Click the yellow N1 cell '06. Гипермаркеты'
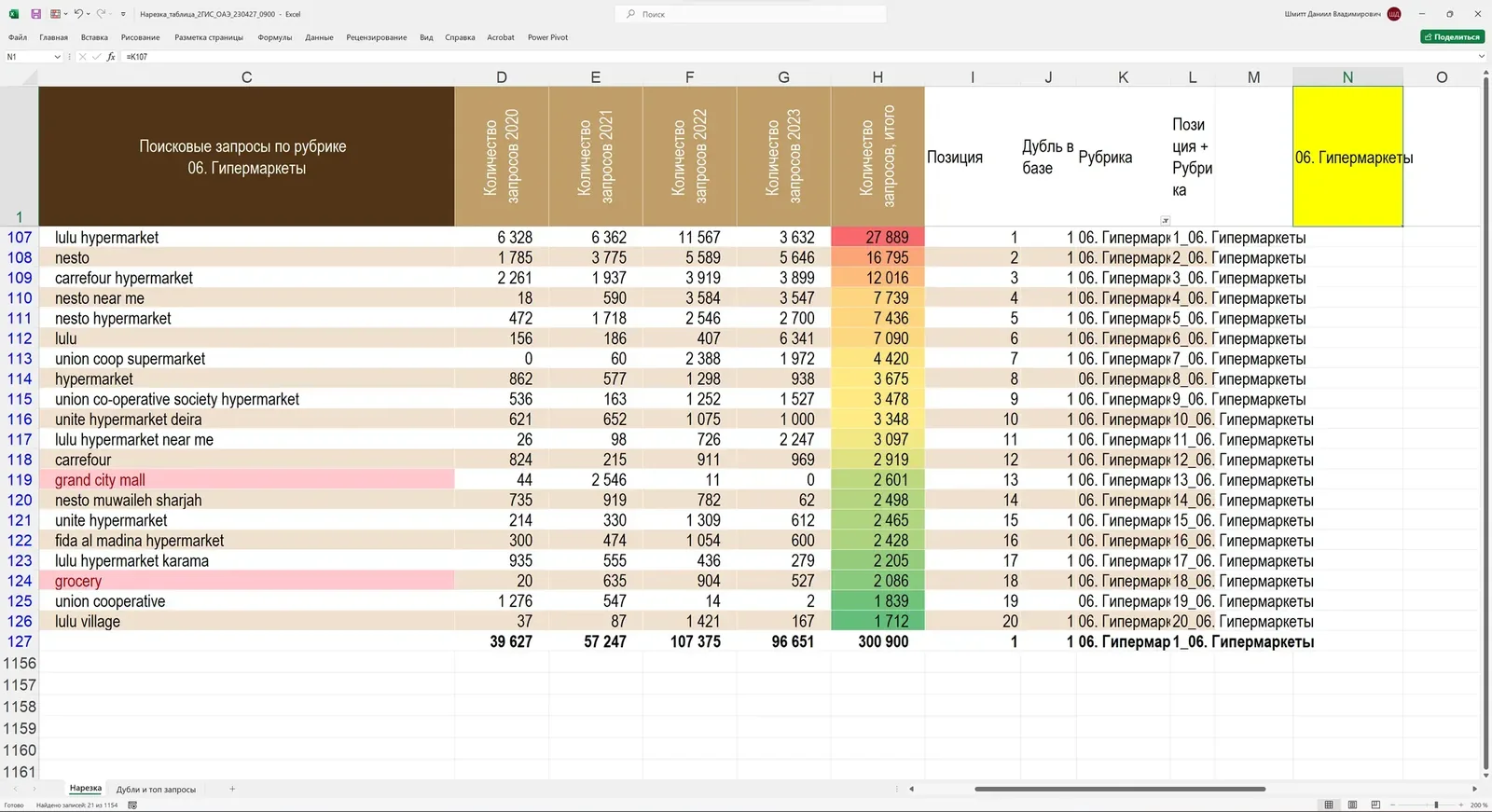 pos(1347,157)
